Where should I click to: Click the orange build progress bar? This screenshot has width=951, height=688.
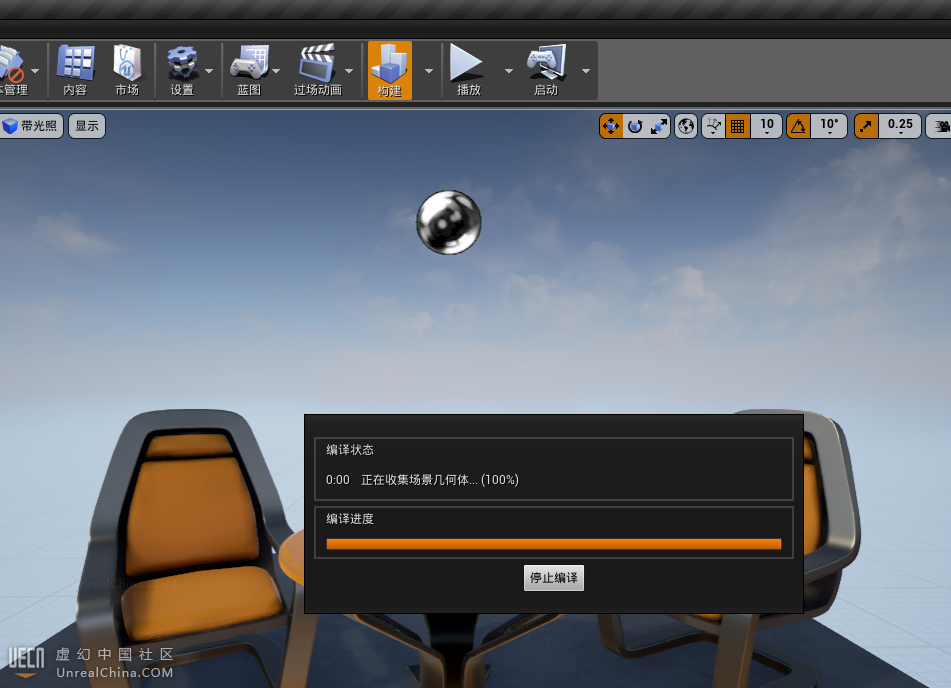coord(554,544)
